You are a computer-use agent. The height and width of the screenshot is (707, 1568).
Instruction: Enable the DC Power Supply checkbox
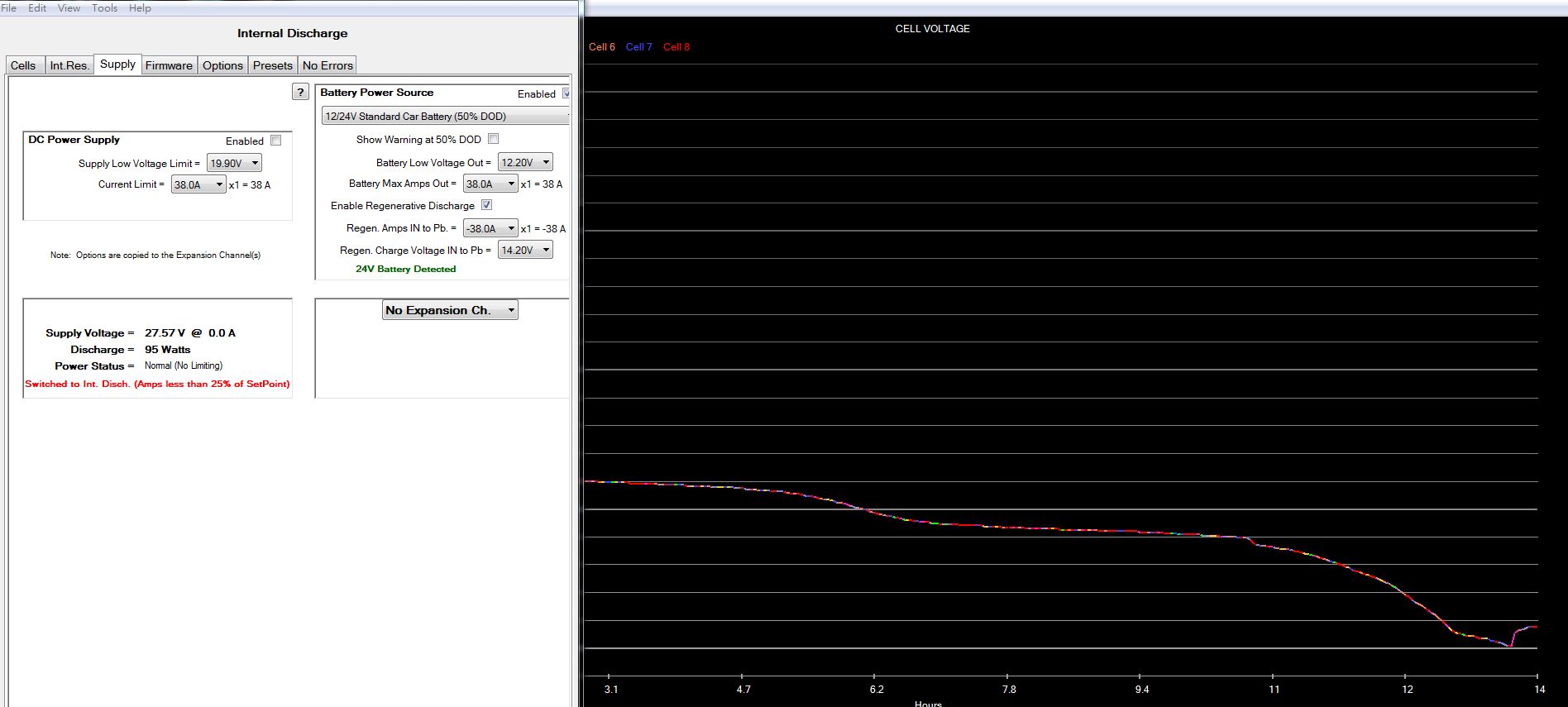coord(276,141)
